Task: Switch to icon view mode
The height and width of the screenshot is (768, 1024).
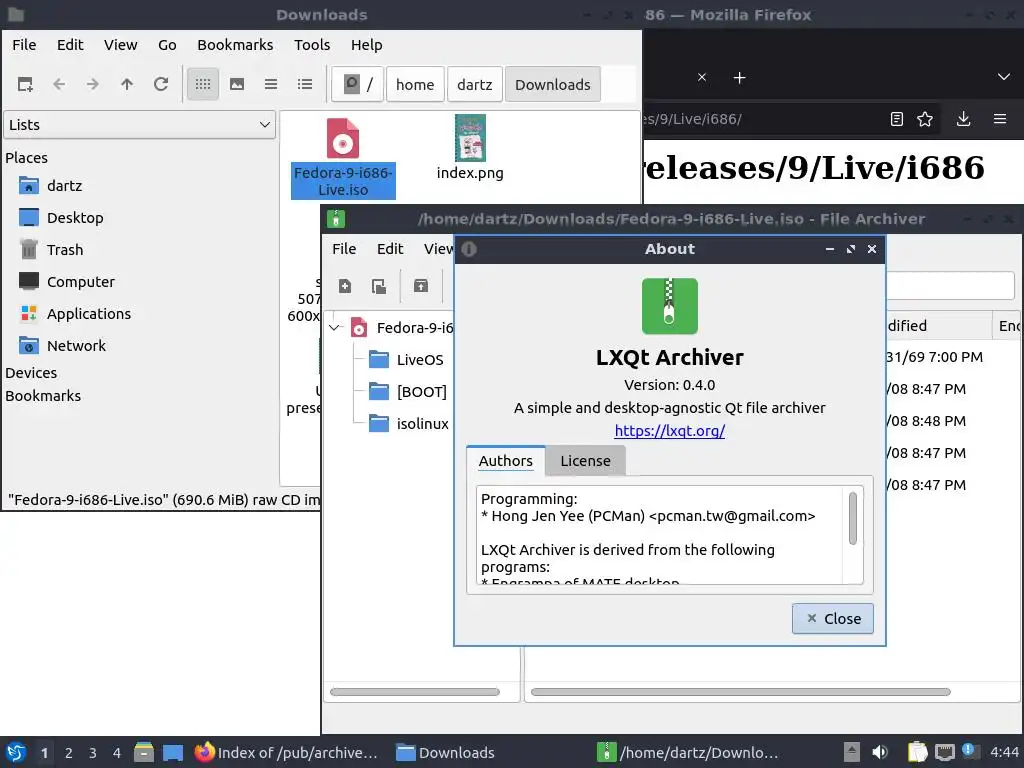Action: (x=203, y=84)
